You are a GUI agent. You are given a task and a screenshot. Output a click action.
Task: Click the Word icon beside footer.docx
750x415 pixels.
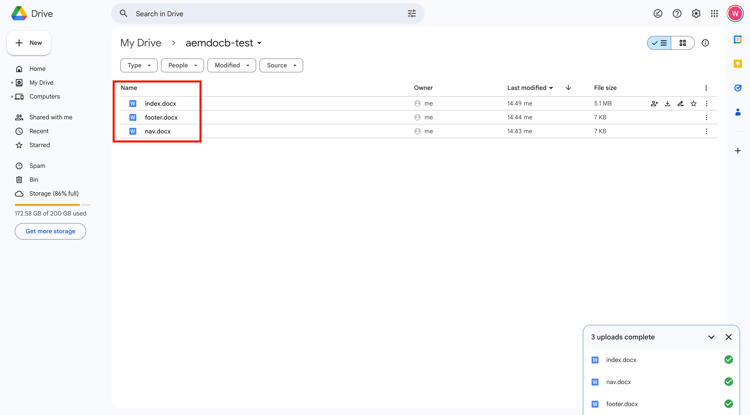[x=133, y=117]
